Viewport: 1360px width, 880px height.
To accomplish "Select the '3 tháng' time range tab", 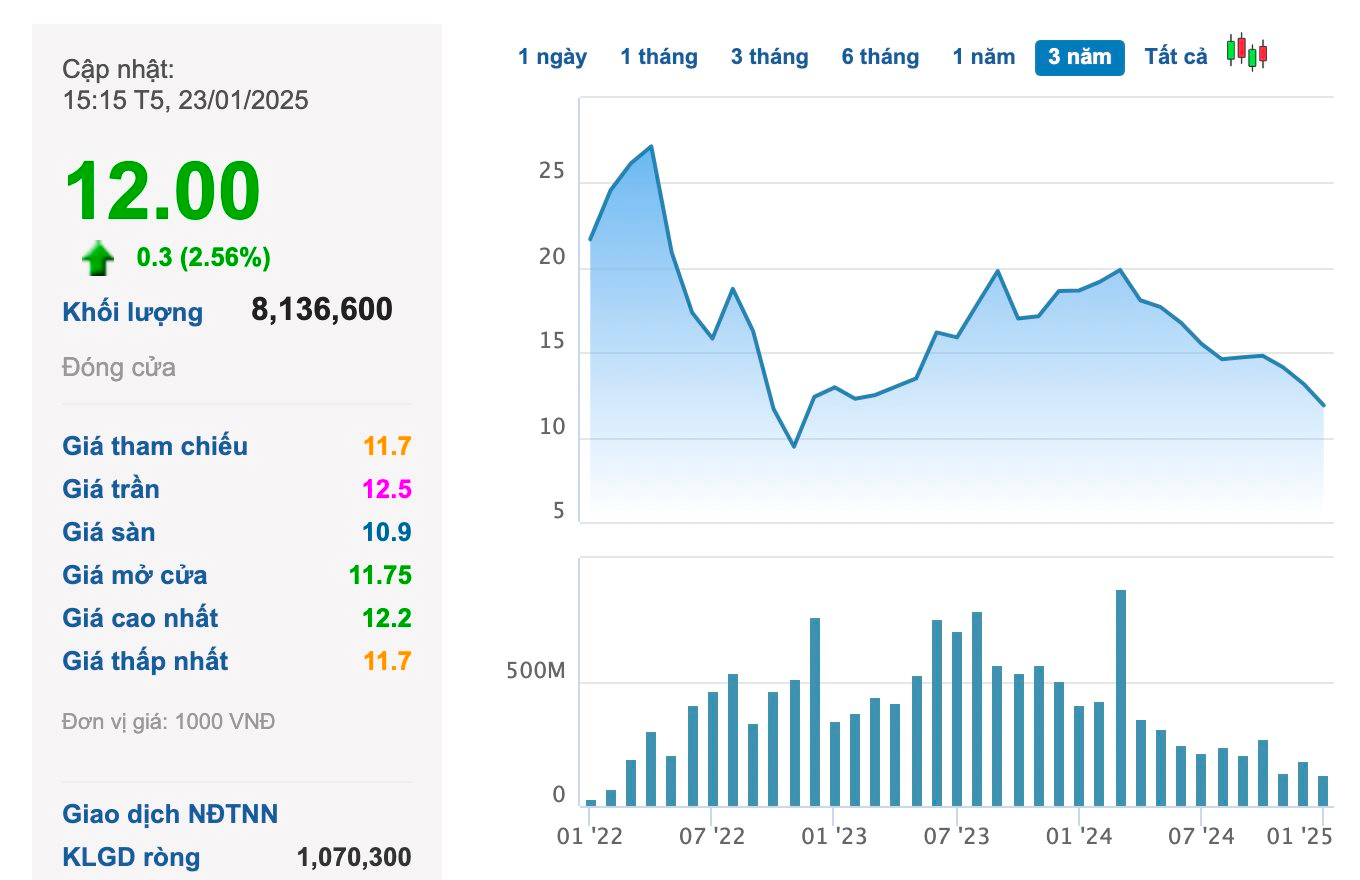I will pos(769,57).
